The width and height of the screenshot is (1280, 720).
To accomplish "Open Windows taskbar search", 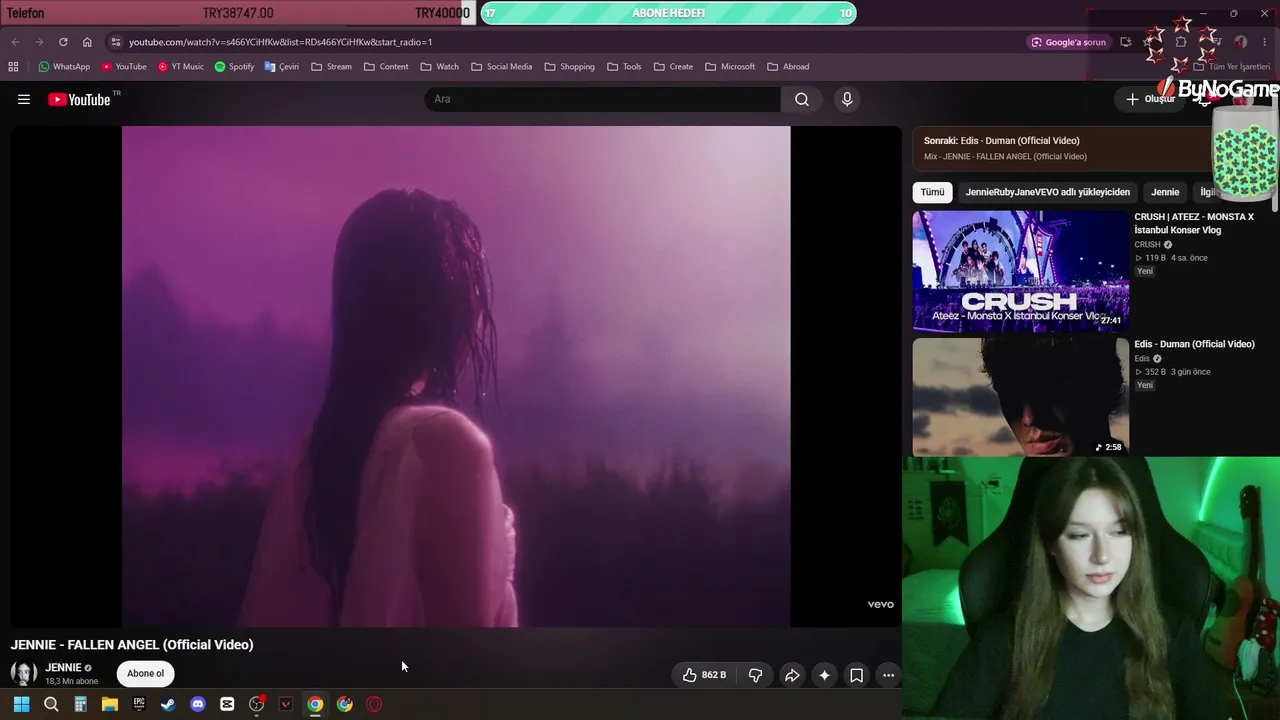I will 51,704.
